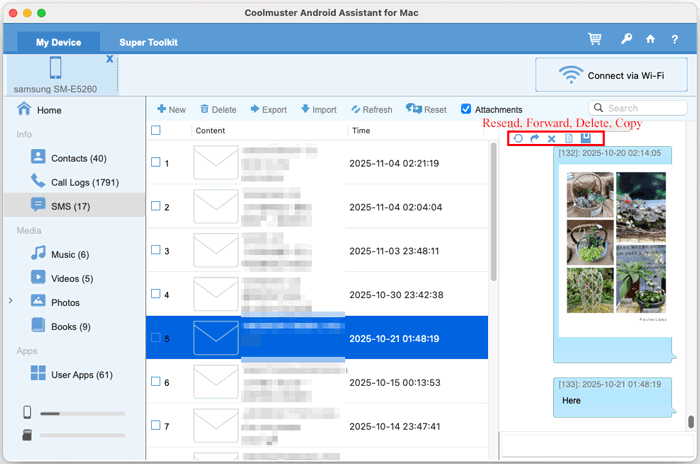Viewport: 700px width, 464px height.
Task: Check the box for message 6
Action: (156, 381)
